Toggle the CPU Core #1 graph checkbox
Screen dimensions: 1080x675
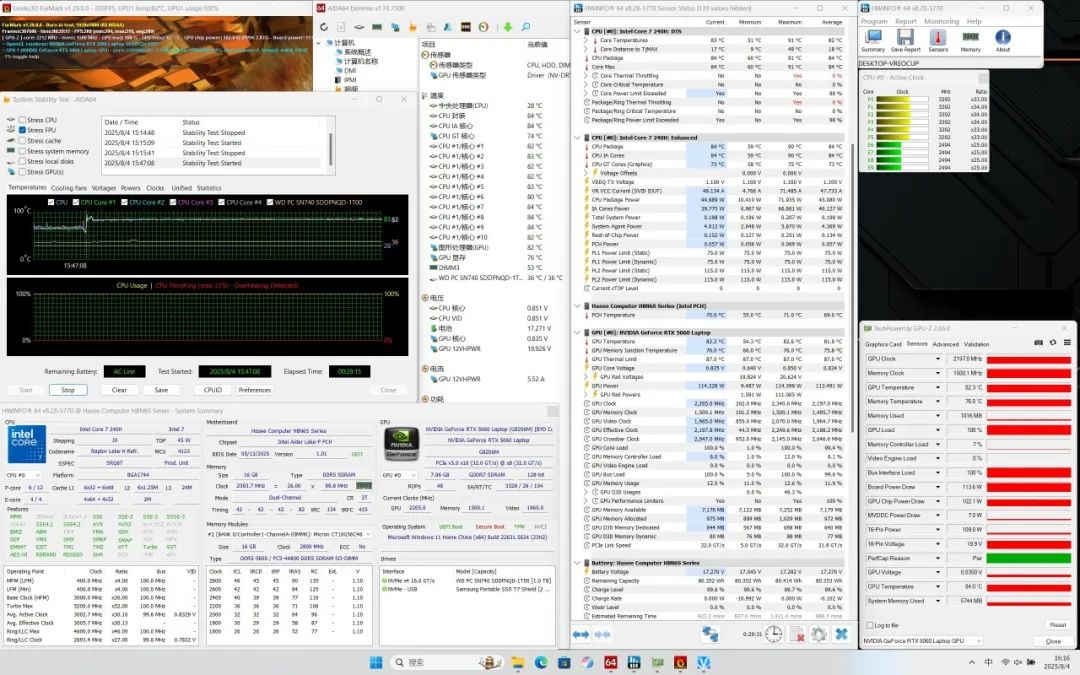[x=76, y=202]
